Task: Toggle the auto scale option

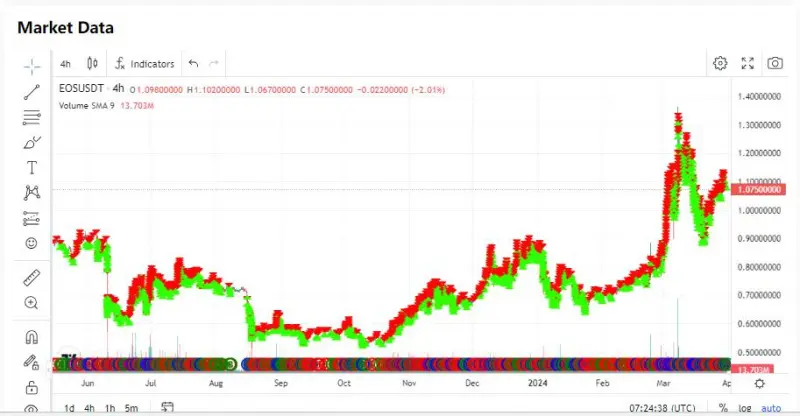Action: point(771,408)
